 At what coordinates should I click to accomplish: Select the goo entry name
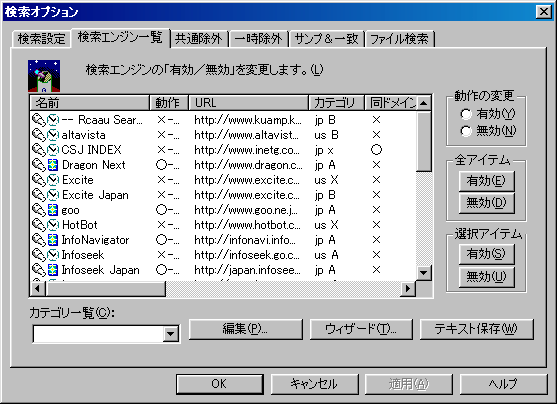[70, 210]
